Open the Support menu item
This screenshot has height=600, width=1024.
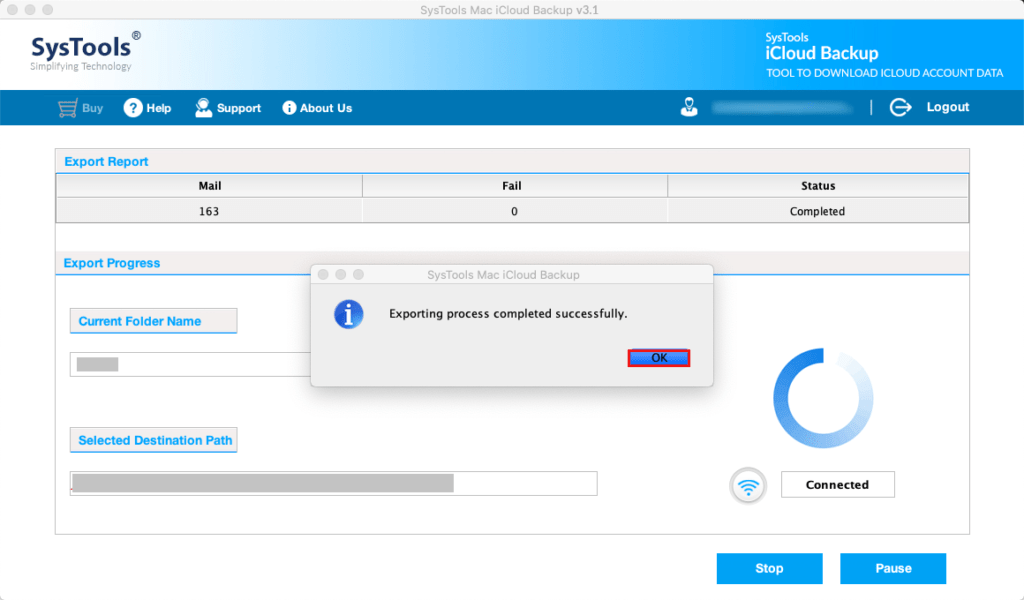(228, 108)
